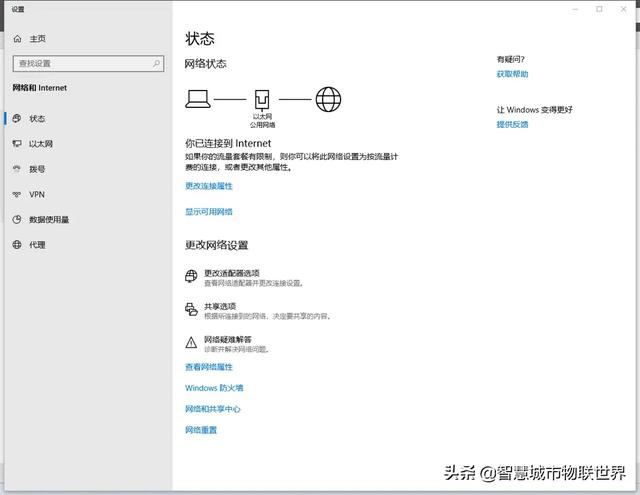Click the 共享选项 sharing icon
Viewport: 640px width, 495px height.
point(191,309)
